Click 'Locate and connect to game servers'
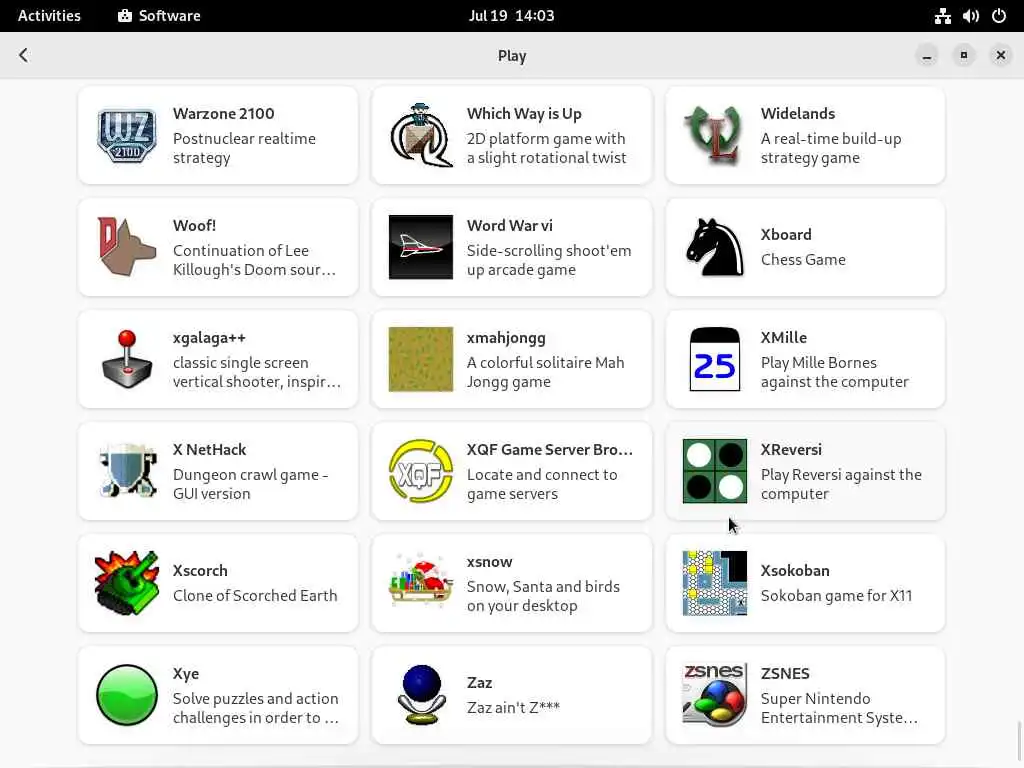 pos(541,484)
